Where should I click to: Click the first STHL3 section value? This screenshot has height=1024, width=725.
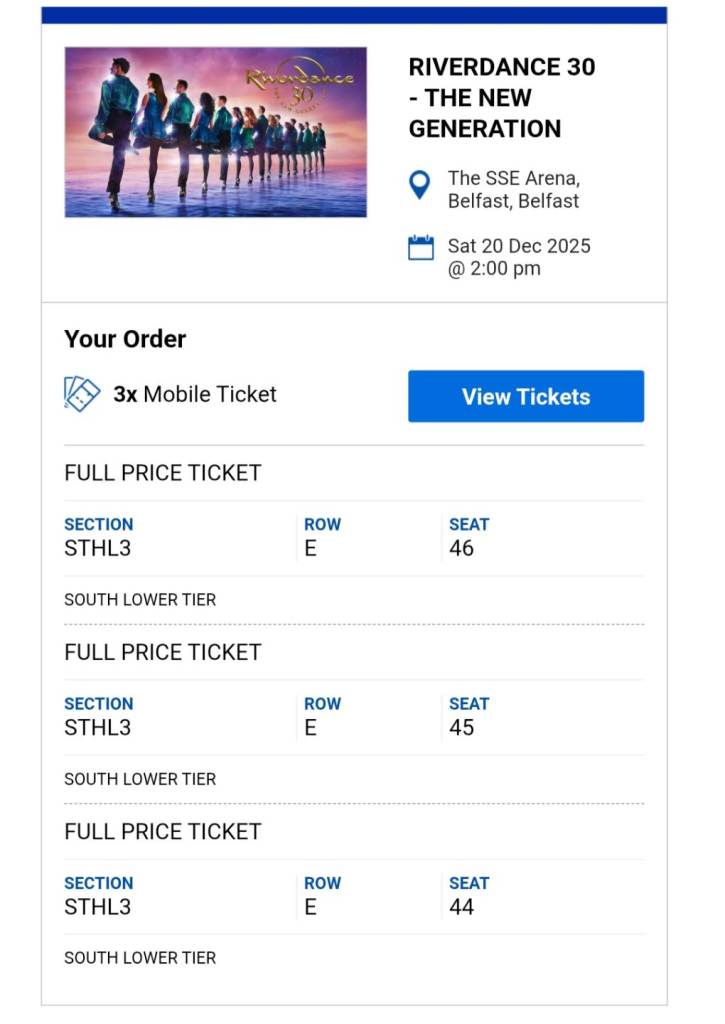tap(97, 548)
